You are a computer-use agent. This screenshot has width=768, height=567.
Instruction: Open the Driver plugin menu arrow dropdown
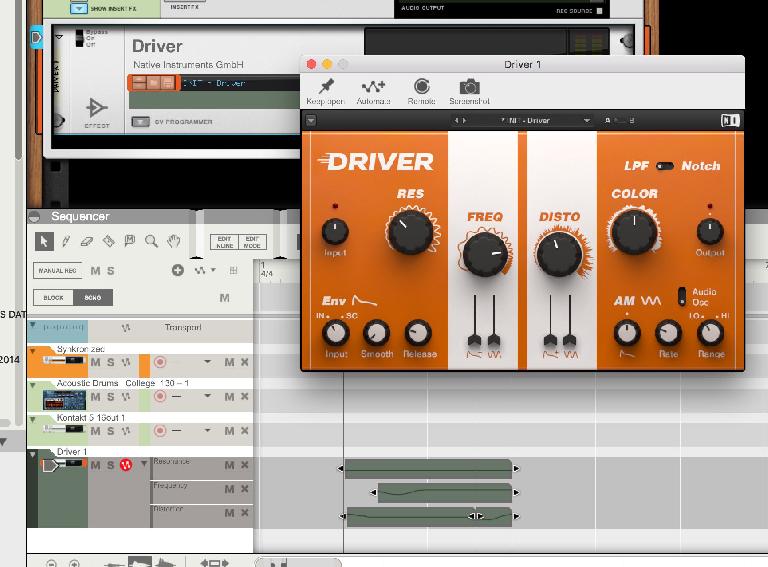[x=311, y=120]
